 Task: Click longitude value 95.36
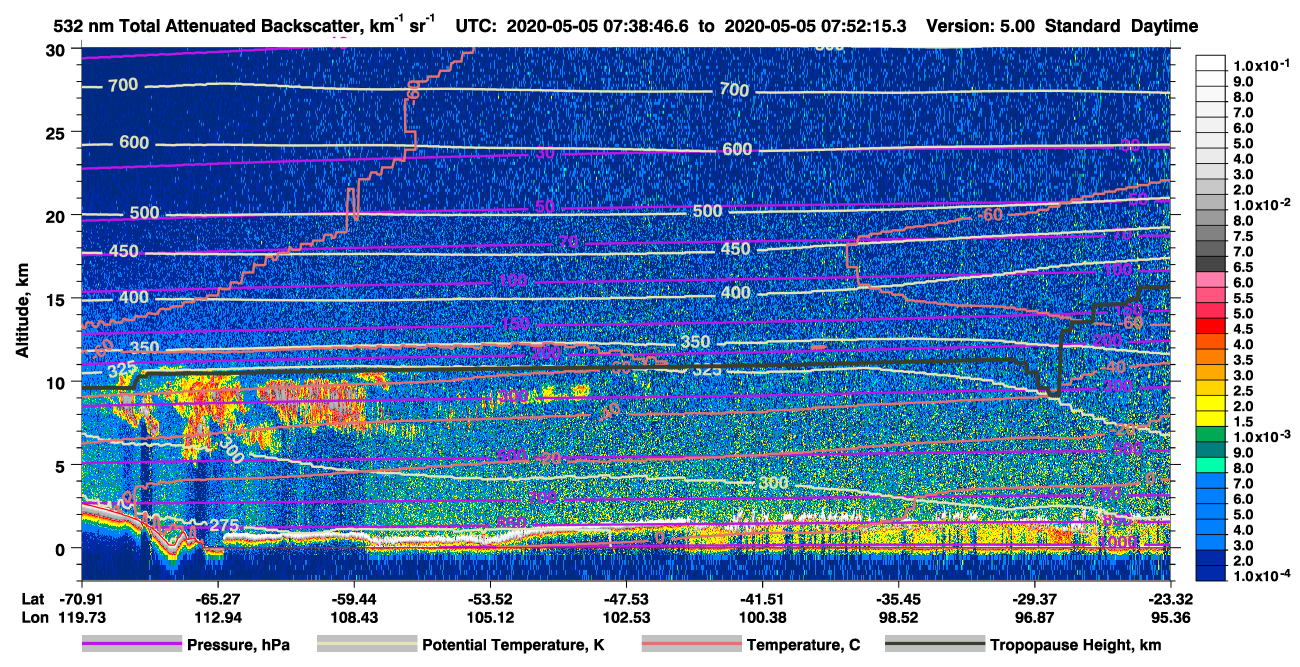pos(1171,617)
